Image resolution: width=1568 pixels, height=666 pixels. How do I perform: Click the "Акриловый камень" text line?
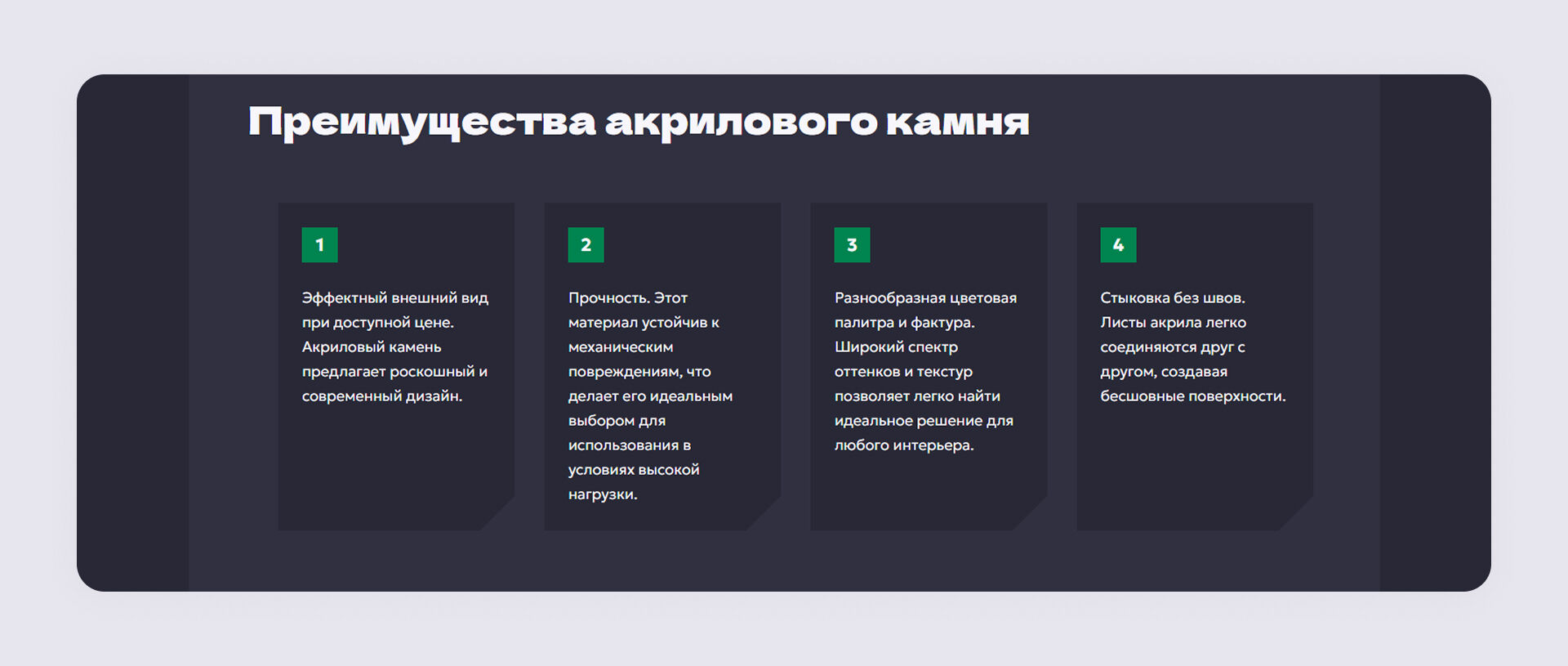pyautogui.click(x=372, y=347)
